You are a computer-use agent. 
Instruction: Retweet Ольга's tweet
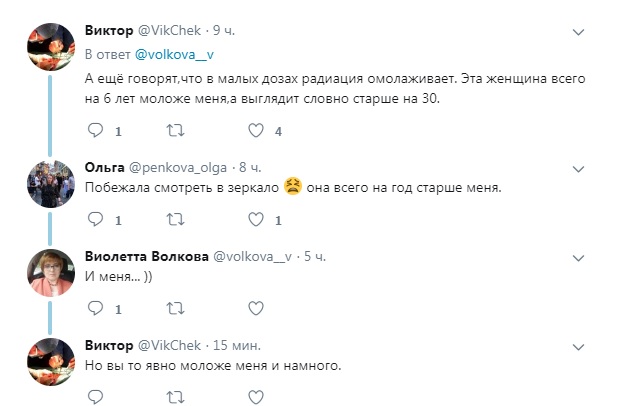click(174, 219)
